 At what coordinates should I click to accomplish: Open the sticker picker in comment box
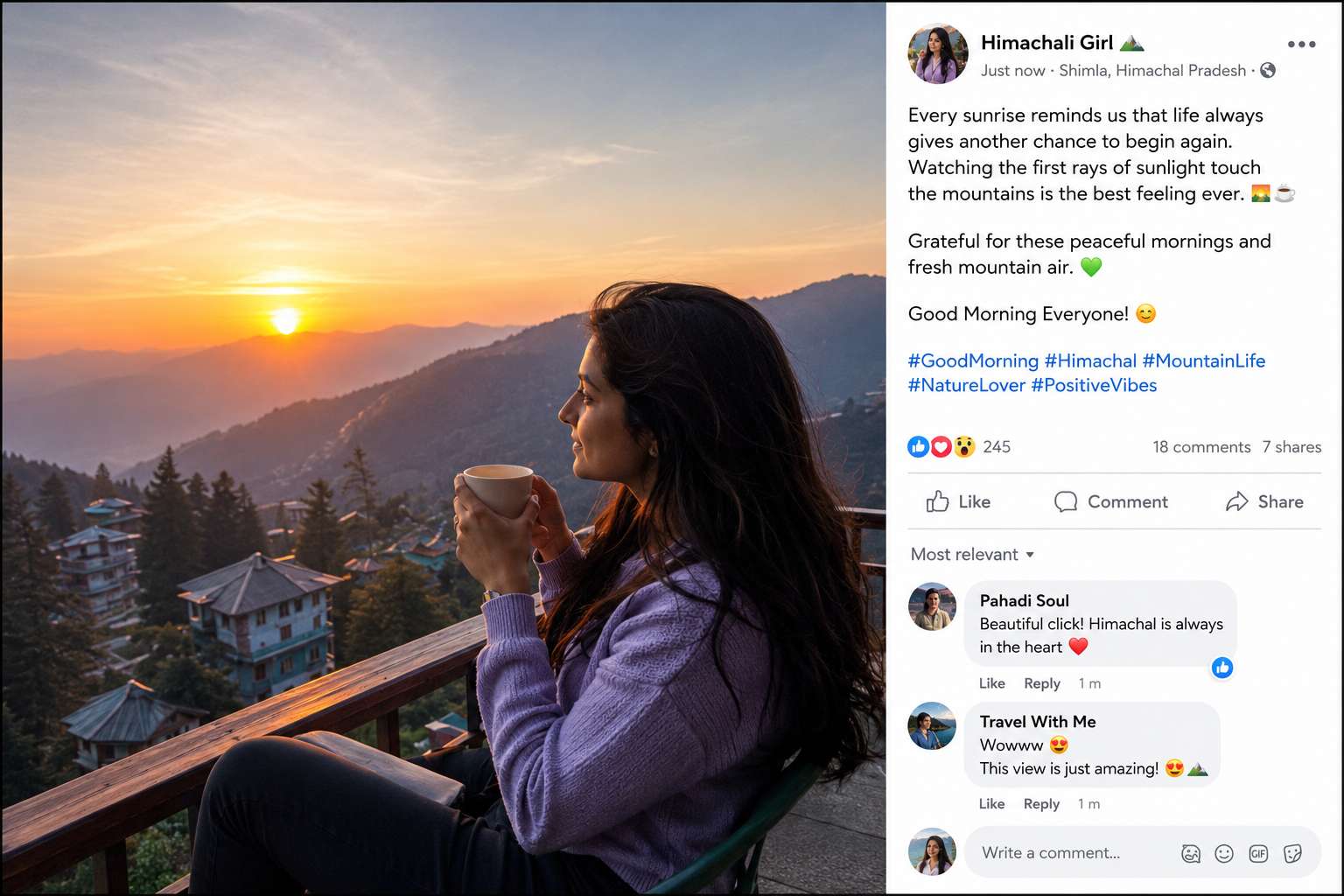pyautogui.click(x=1292, y=853)
